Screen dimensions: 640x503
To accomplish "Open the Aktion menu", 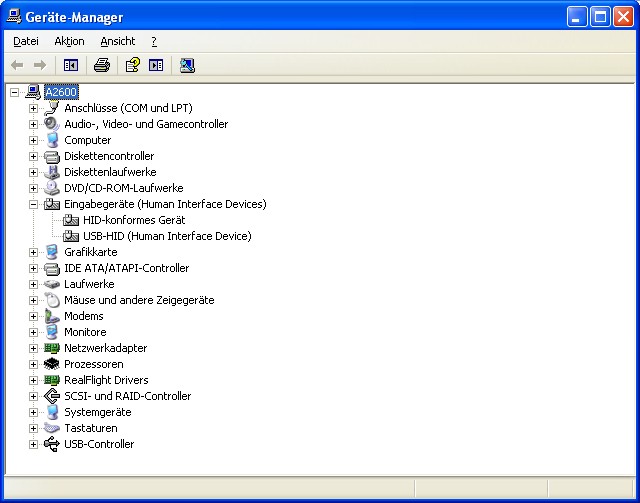I will [69, 41].
